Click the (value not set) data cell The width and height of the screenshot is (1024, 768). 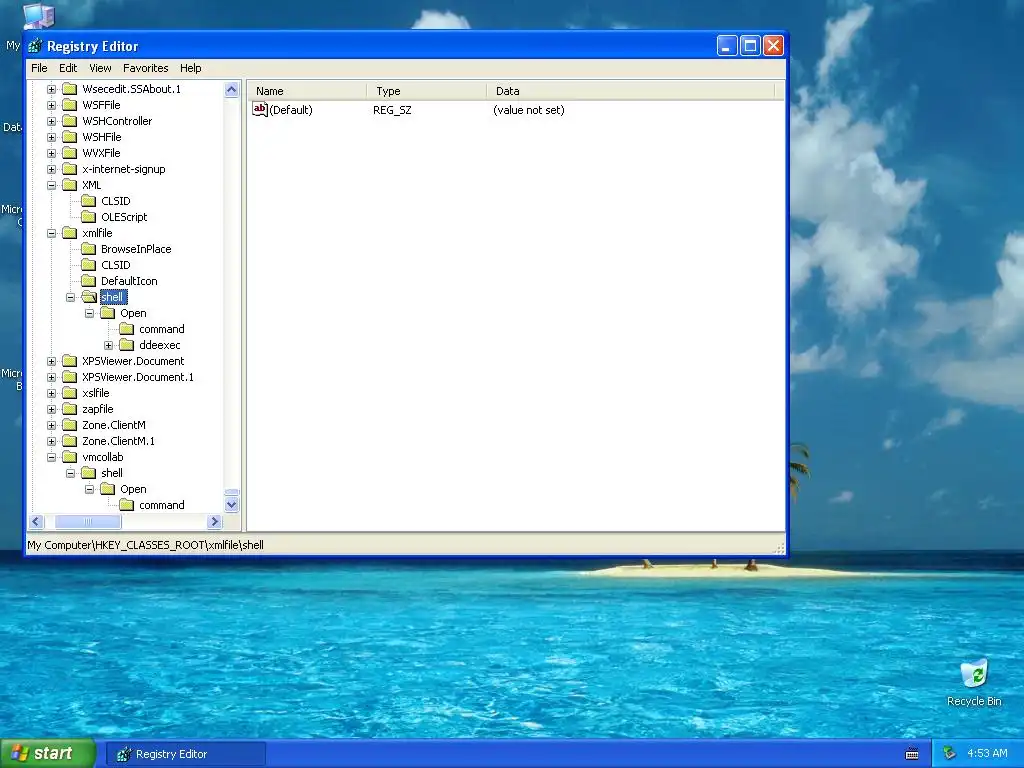coord(528,110)
